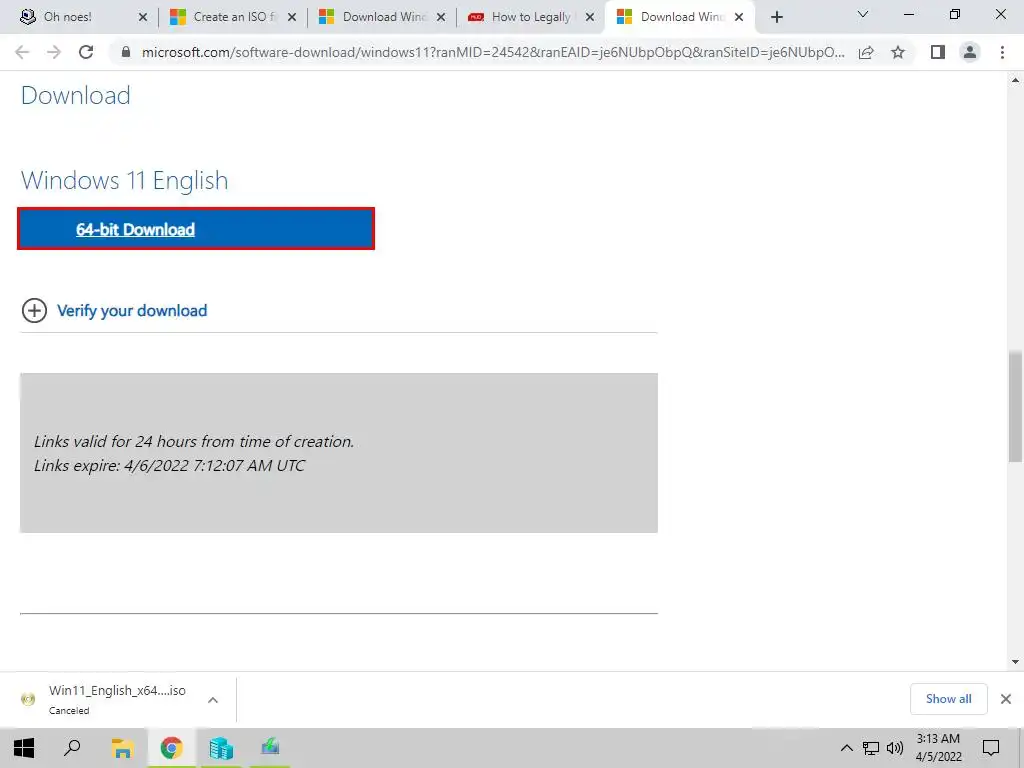1024x768 pixels.
Task: Reload the current page
Action: coord(86,52)
